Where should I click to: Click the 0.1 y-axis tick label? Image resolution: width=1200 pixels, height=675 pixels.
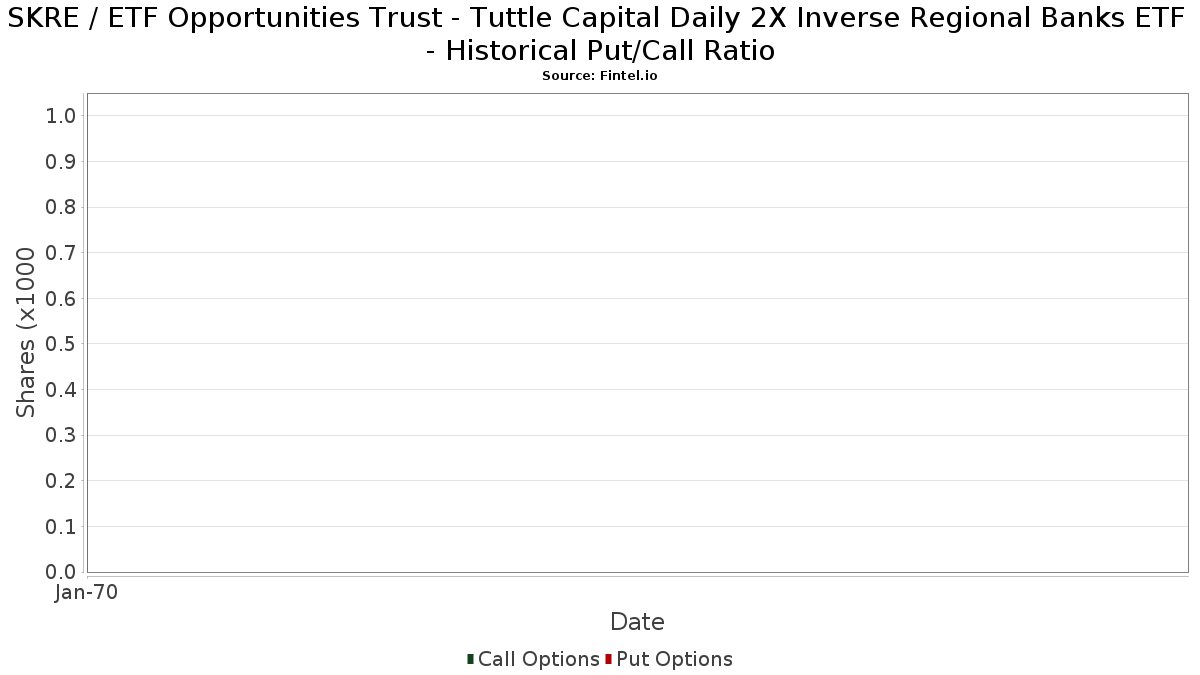point(61,527)
